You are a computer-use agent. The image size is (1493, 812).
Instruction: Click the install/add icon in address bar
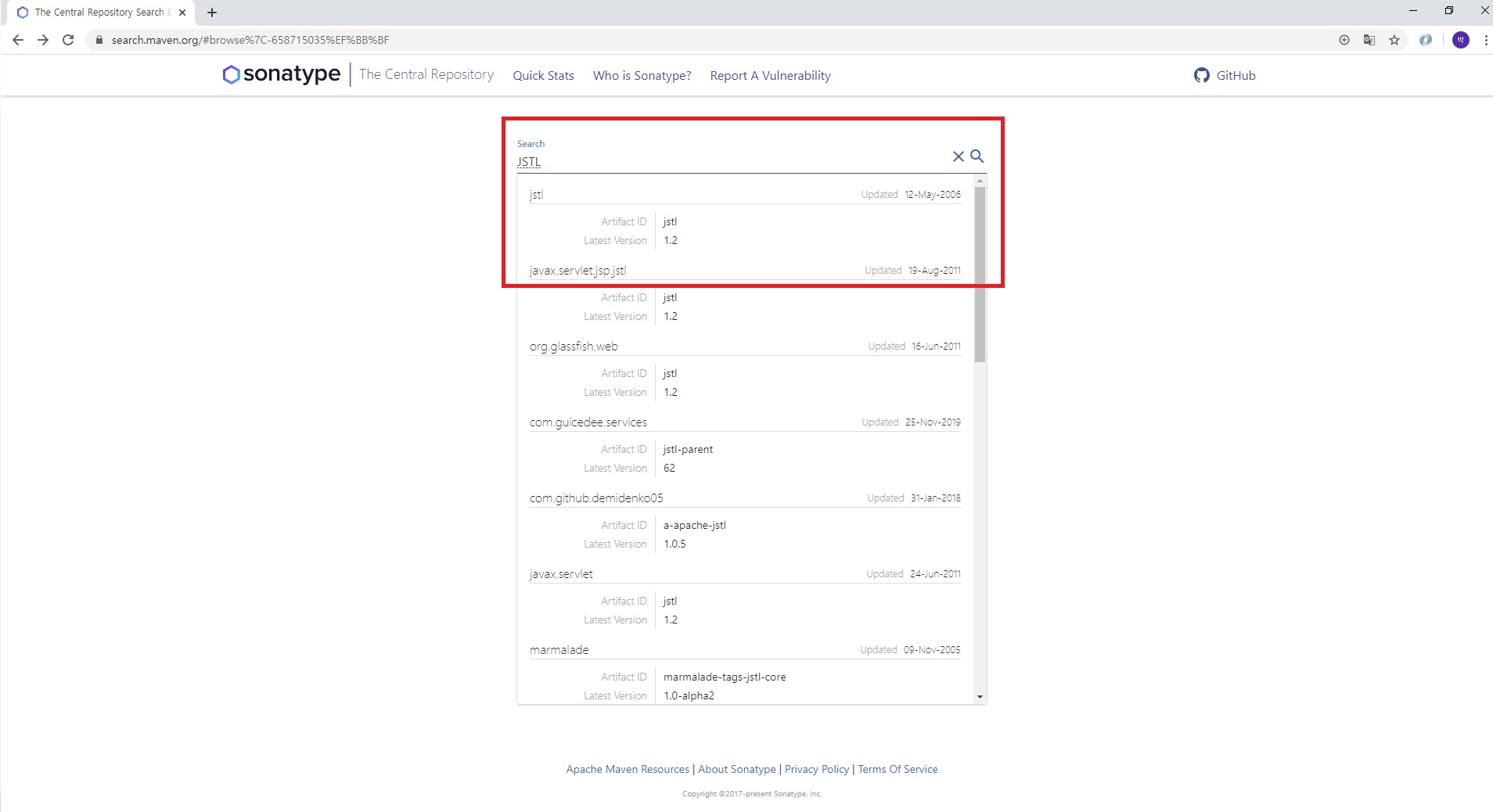point(1344,40)
